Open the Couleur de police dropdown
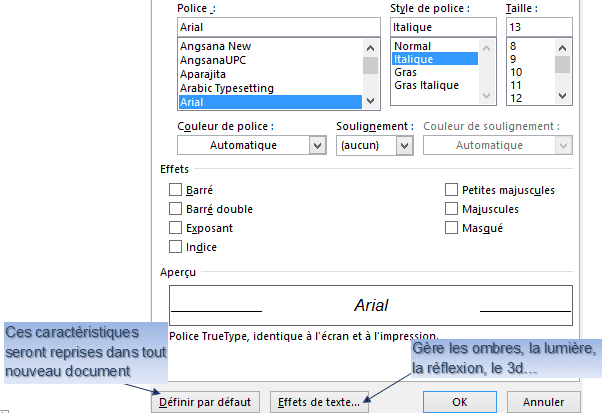610x413 pixels. pos(252,145)
